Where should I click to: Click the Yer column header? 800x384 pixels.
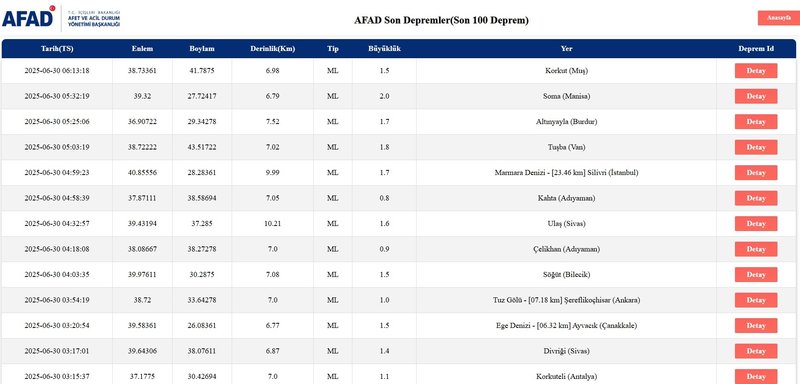click(566, 49)
